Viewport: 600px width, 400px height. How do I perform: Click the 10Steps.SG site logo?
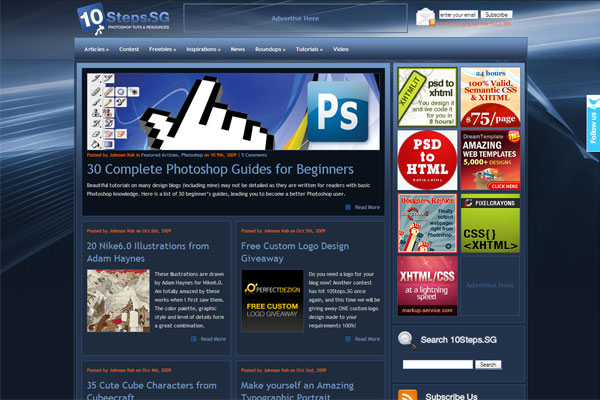[123, 19]
